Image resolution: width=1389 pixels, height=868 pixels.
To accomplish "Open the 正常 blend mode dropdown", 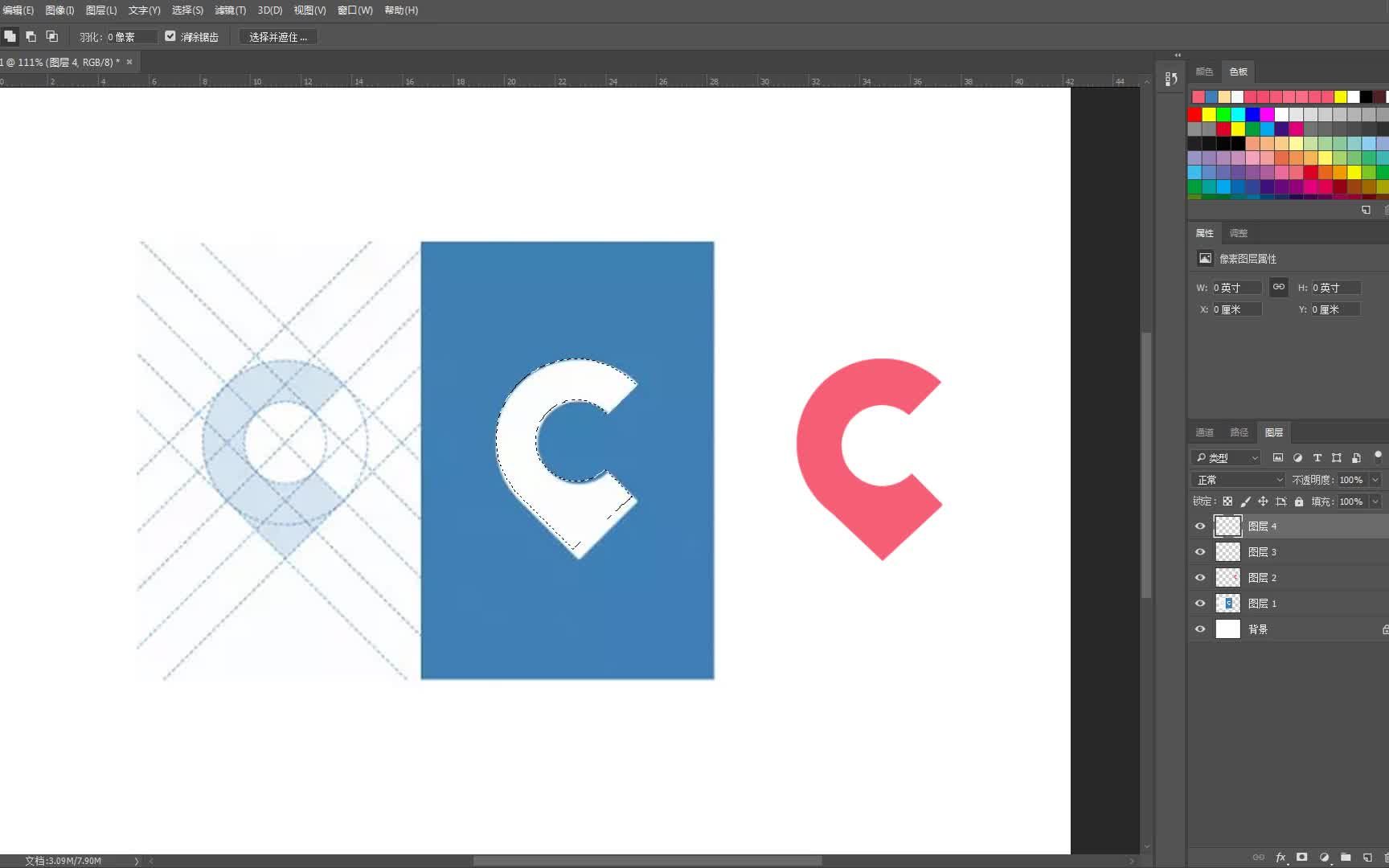I will [x=1239, y=480].
